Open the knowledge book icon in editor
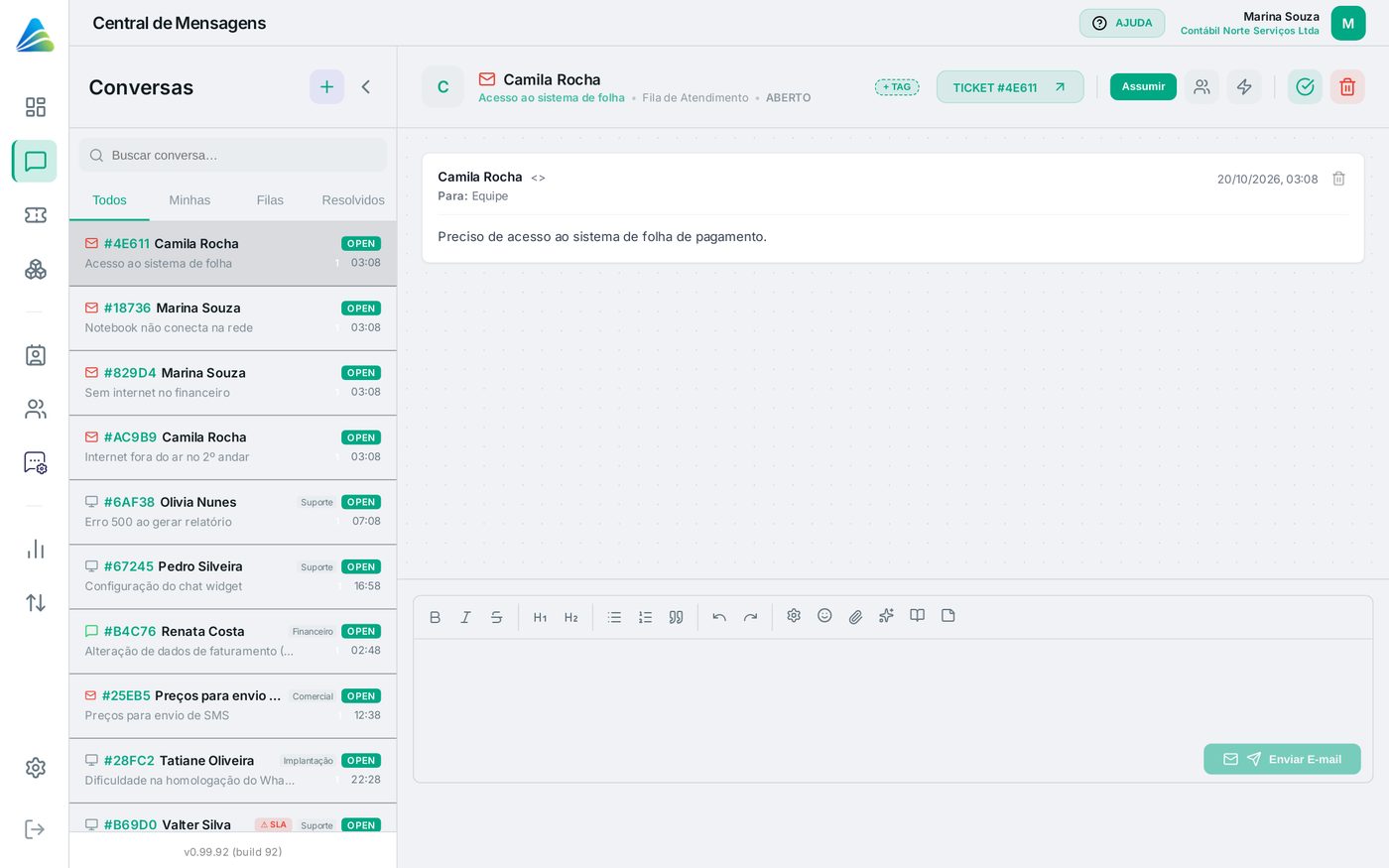The height and width of the screenshot is (868, 1389). pyautogui.click(x=918, y=616)
